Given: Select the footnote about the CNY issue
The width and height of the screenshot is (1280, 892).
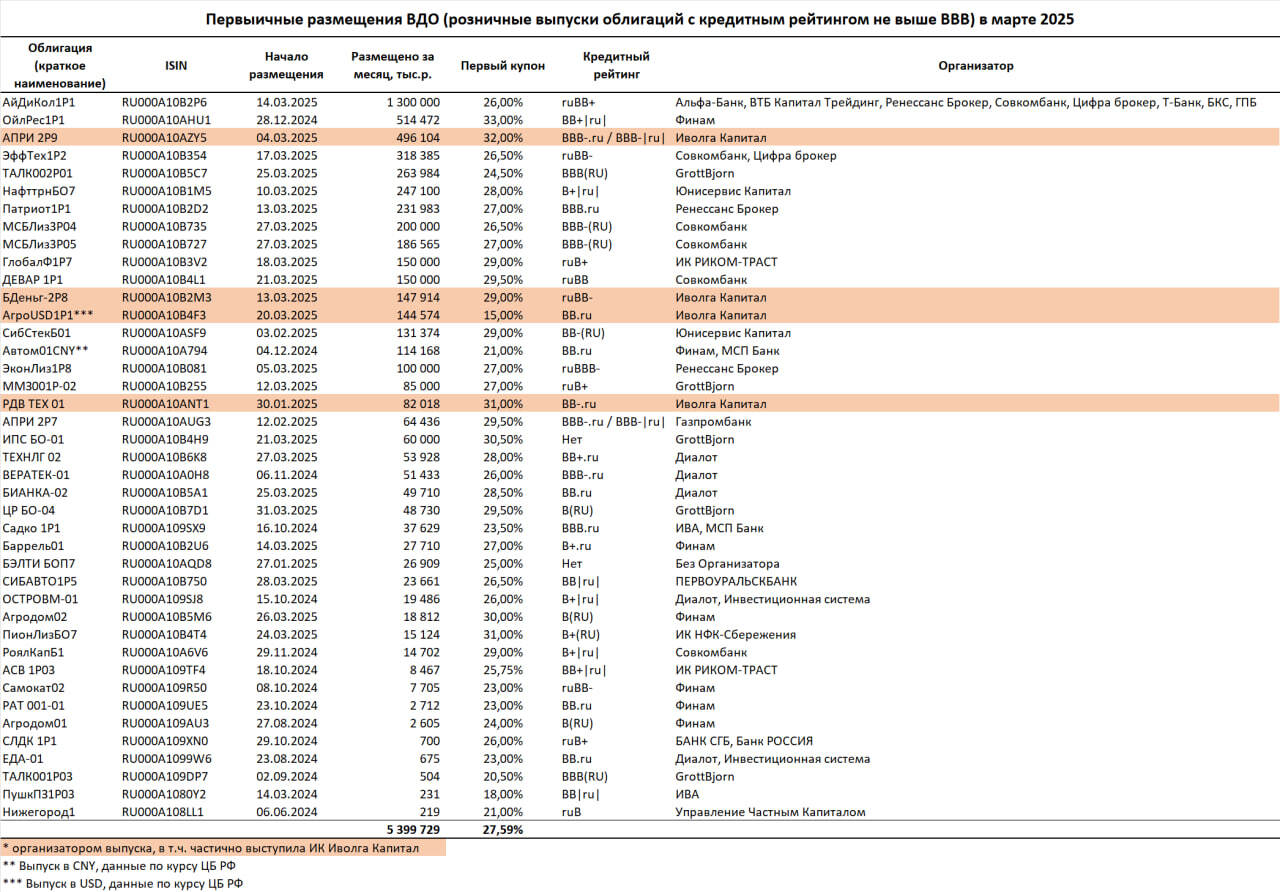Looking at the screenshot, I should [x=118, y=866].
